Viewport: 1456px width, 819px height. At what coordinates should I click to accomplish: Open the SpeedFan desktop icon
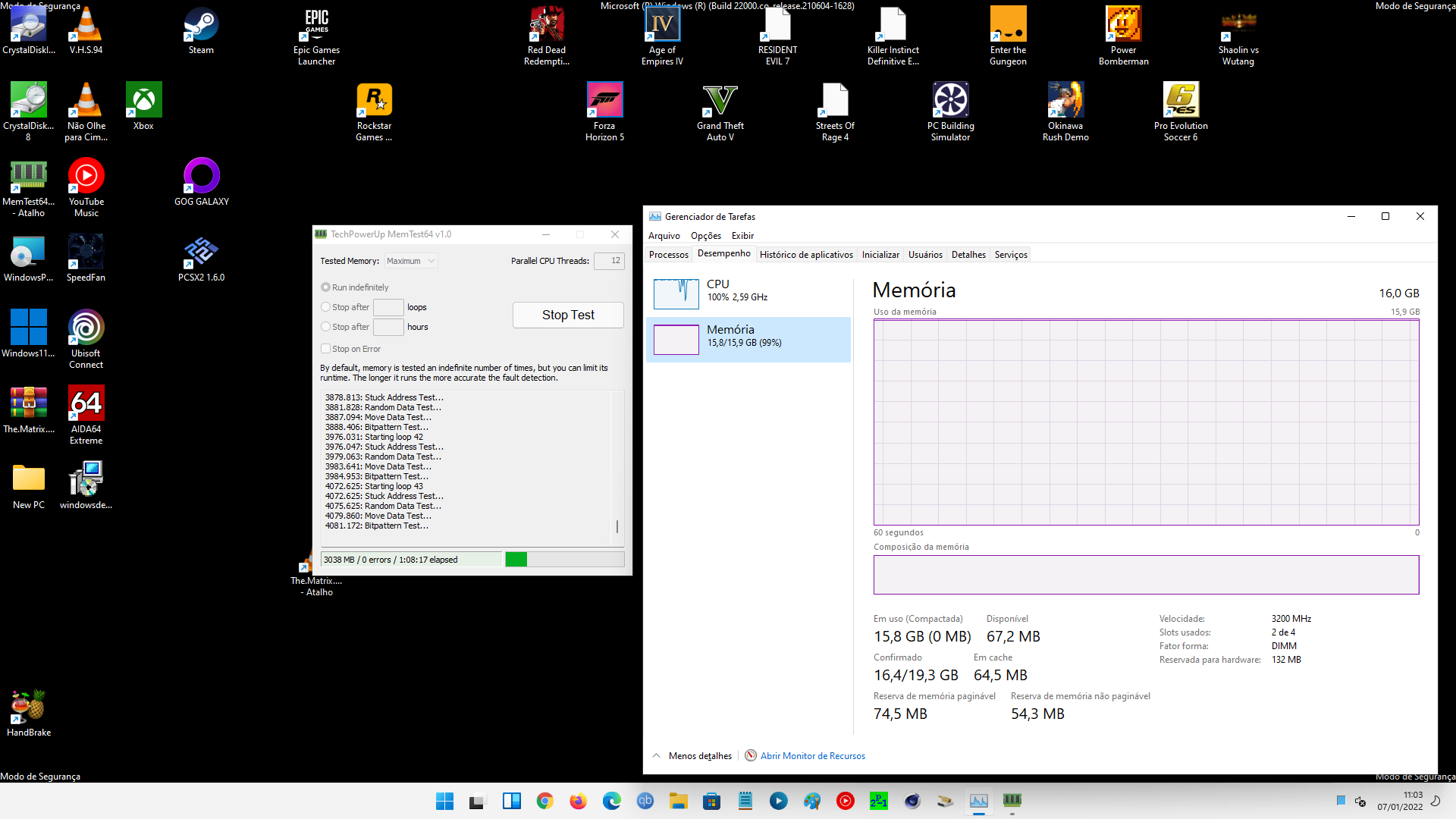coord(86,258)
